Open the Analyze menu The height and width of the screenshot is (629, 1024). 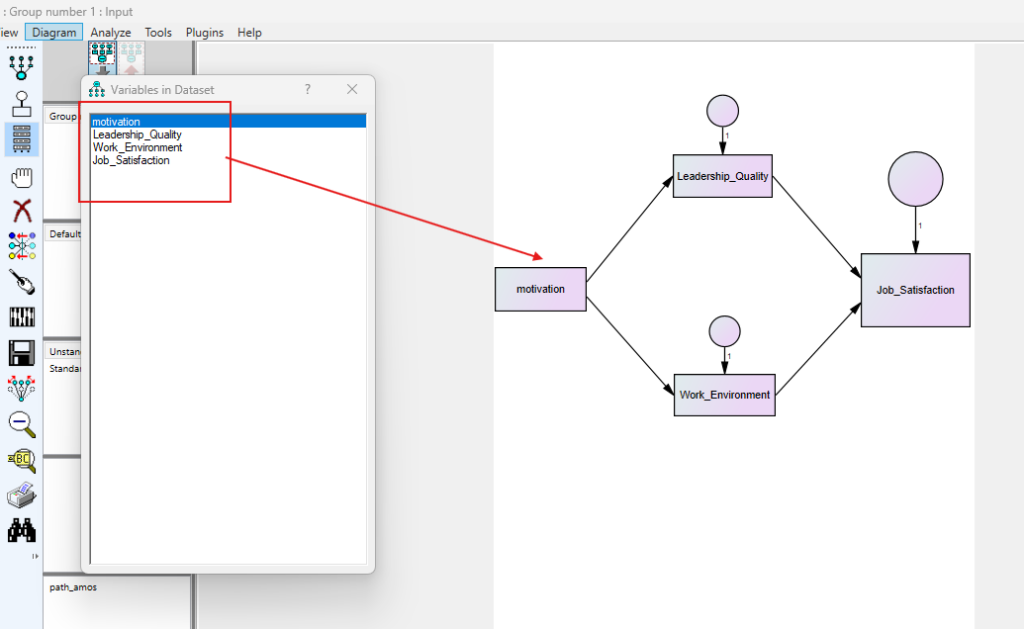[111, 32]
